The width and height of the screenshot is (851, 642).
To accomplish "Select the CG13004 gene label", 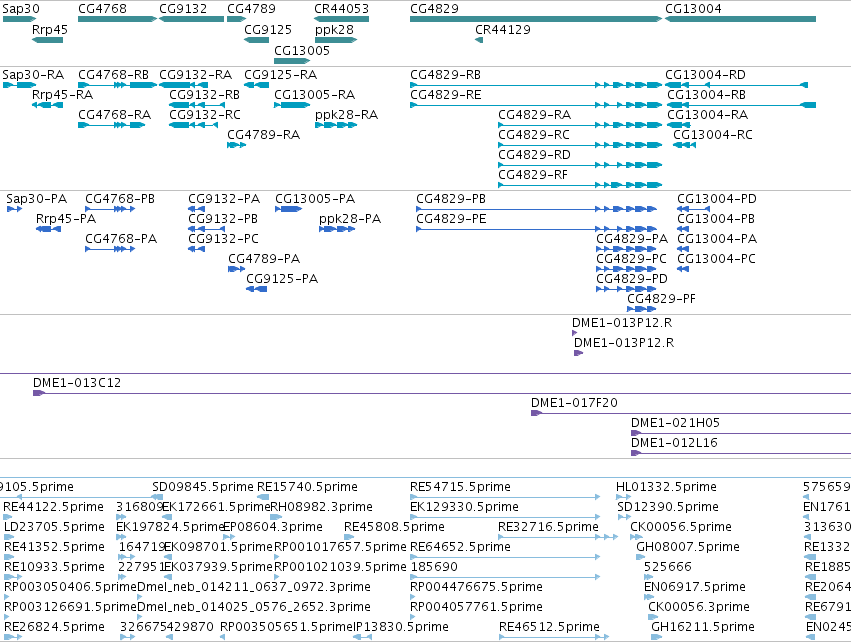I will pyautogui.click(x=693, y=9).
